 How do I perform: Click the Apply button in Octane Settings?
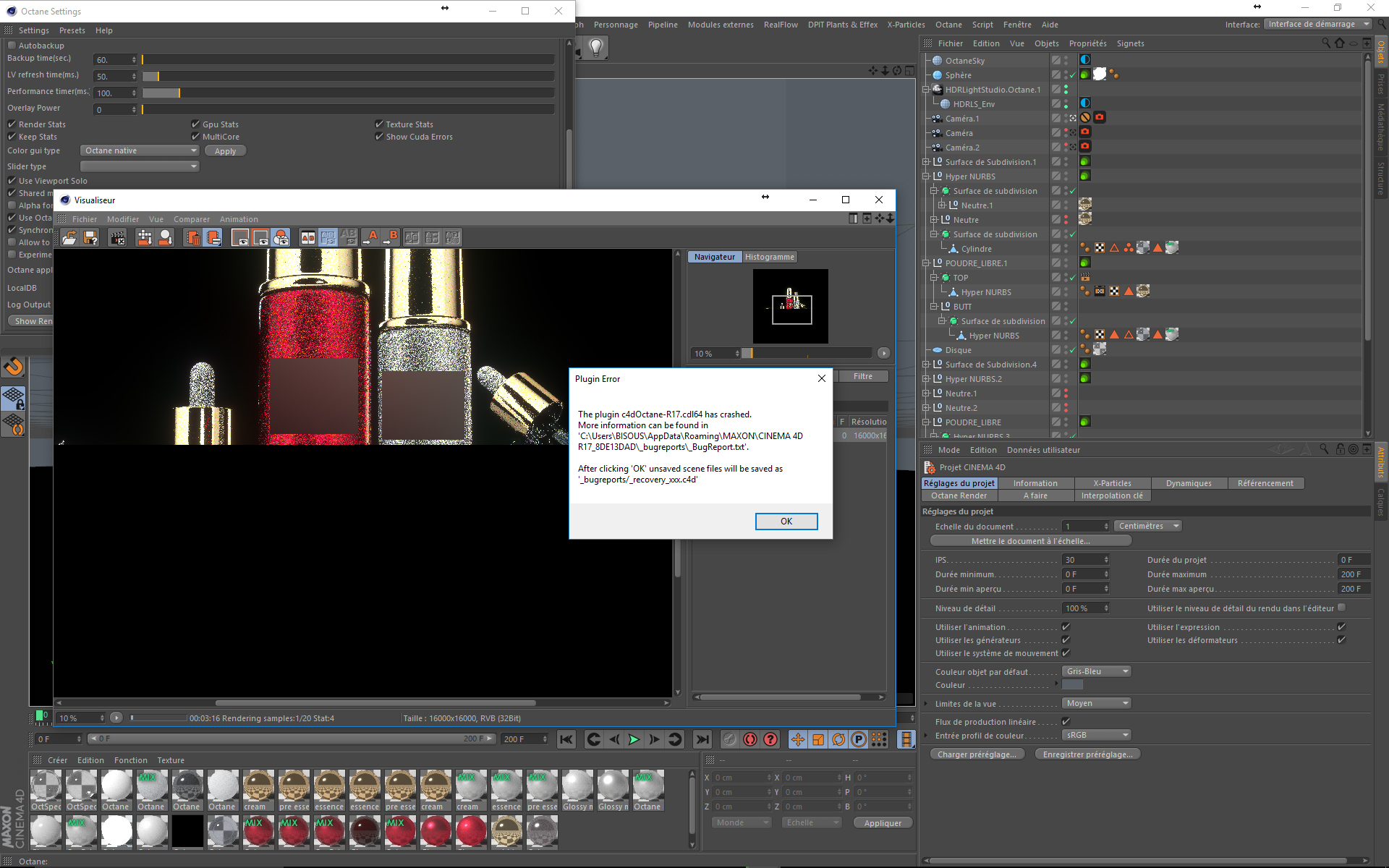tap(225, 151)
